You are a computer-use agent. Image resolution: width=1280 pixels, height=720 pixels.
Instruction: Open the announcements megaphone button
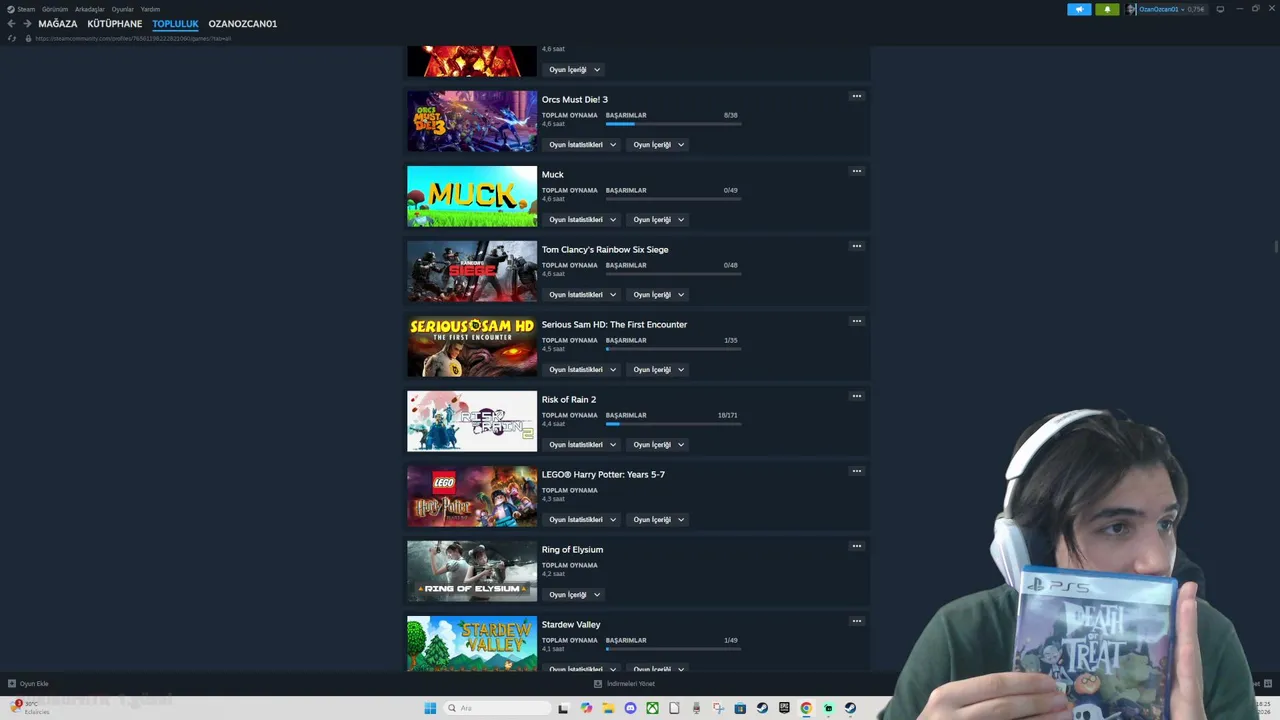click(x=1079, y=9)
